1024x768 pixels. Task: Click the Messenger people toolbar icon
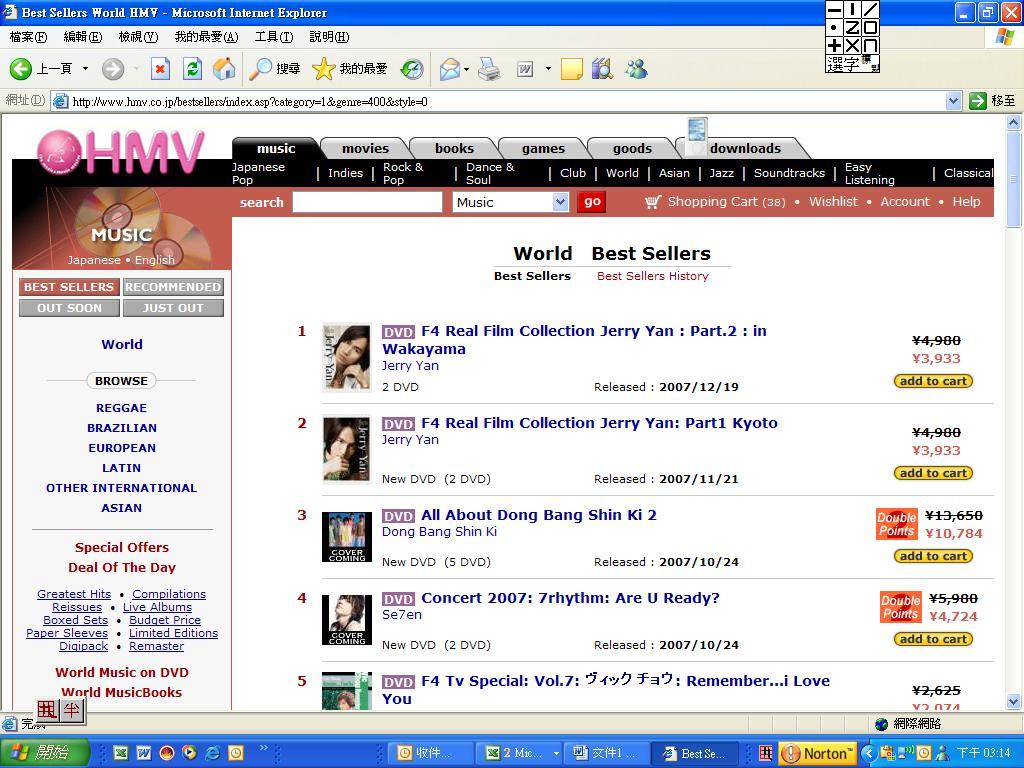636,69
